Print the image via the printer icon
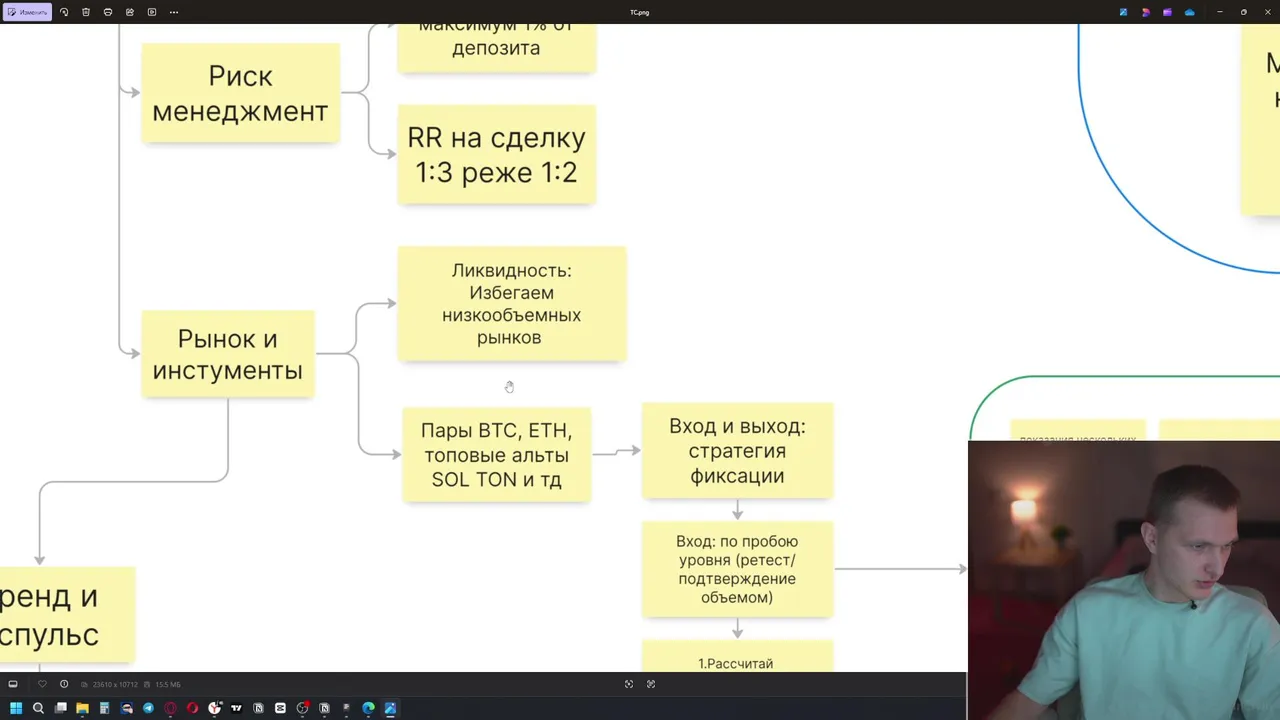 108,12
